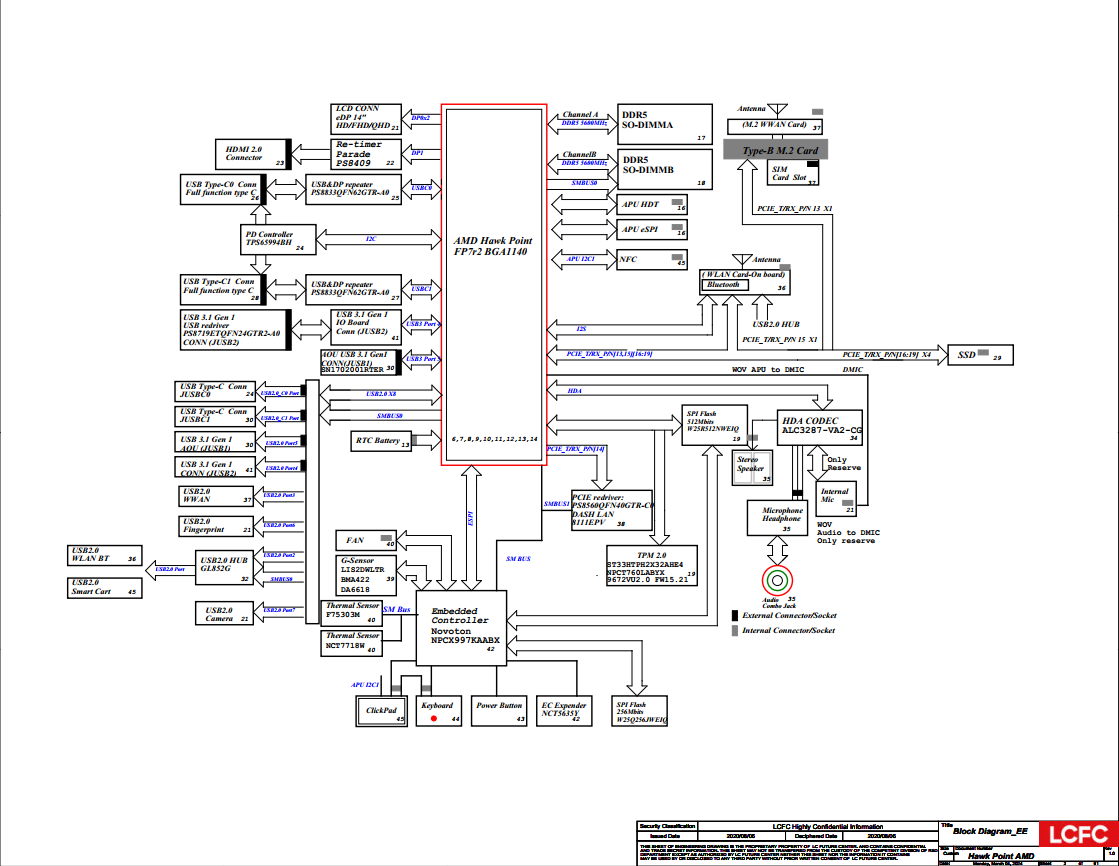Select the Block Diagram_EE title text
This screenshot has width=1119, height=866.
[990, 832]
